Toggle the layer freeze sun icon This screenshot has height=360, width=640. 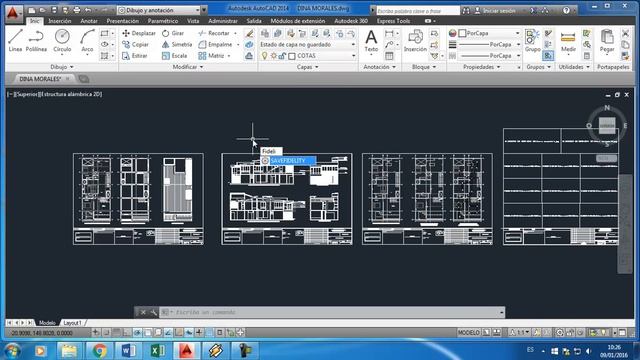pyautogui.click(x=273, y=56)
